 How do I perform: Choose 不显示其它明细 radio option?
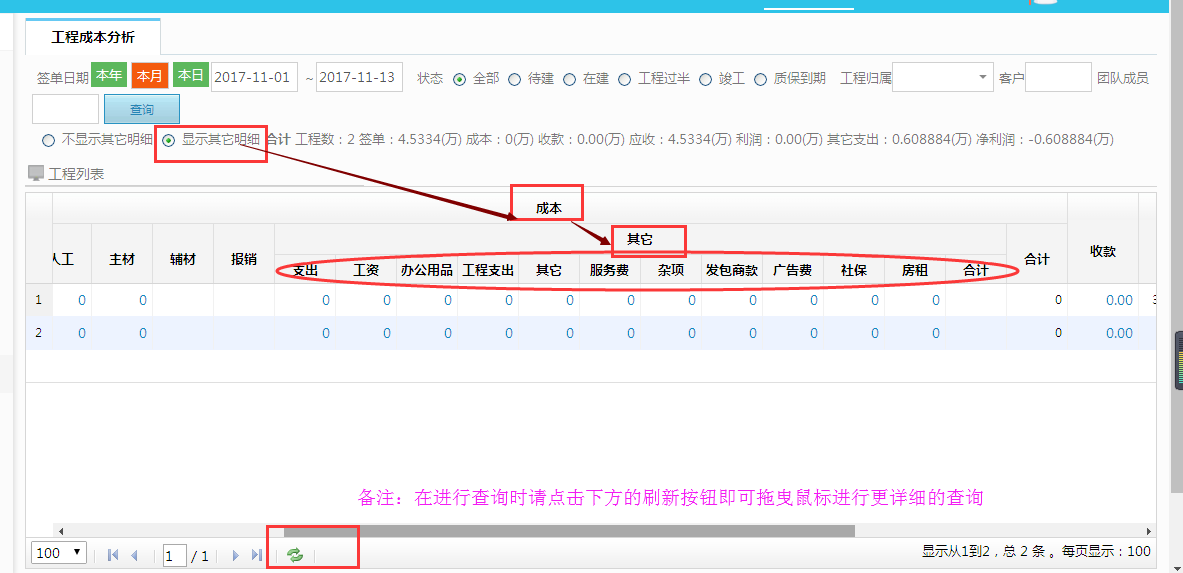(48, 140)
